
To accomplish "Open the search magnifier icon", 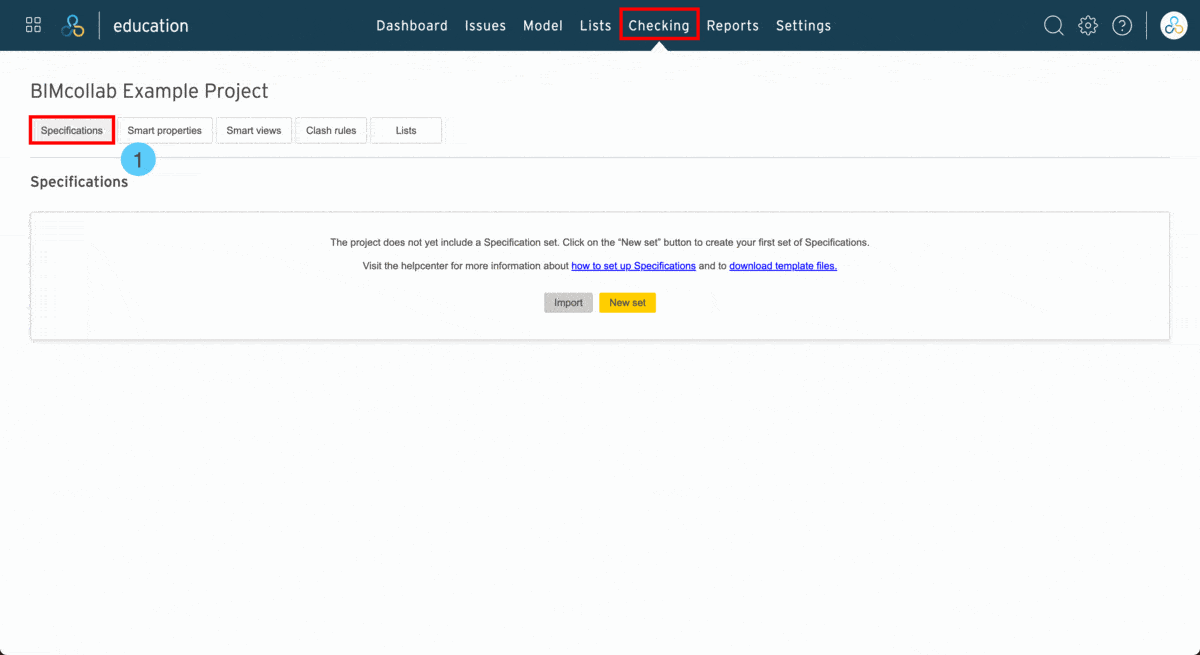I will (x=1053, y=25).
